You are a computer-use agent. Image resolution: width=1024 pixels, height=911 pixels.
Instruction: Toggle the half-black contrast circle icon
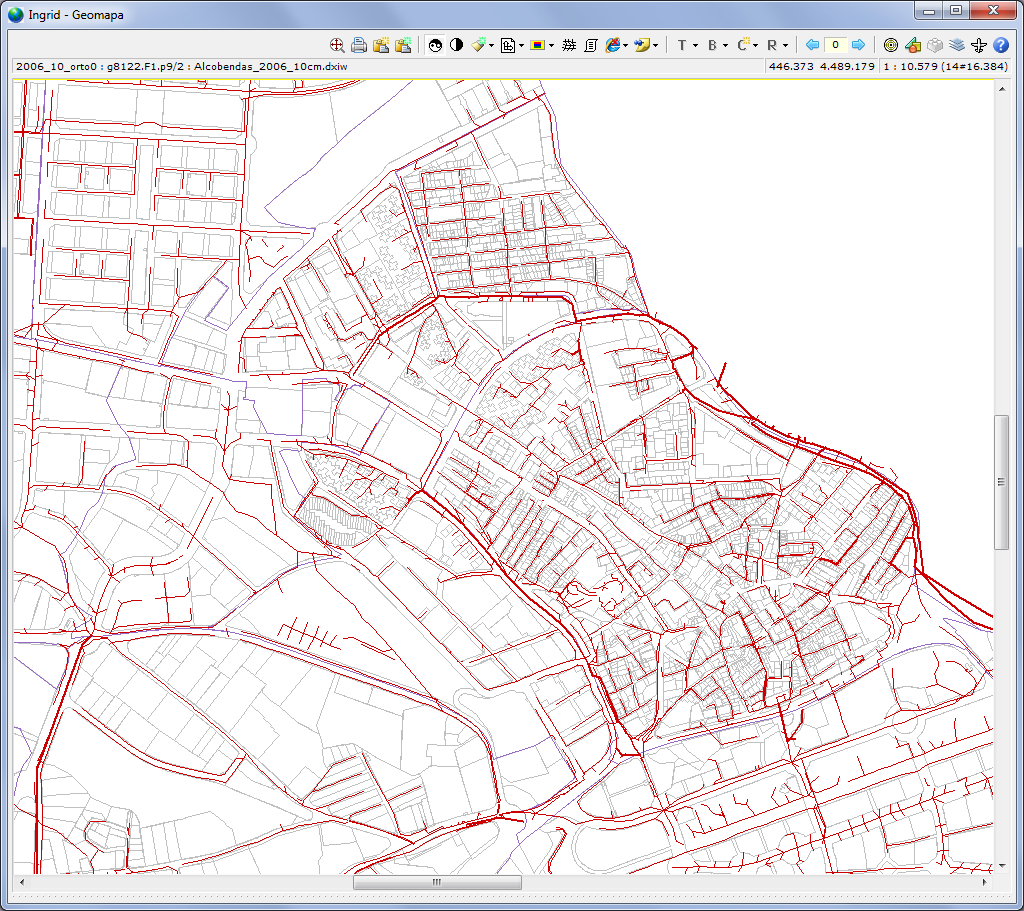[456, 45]
